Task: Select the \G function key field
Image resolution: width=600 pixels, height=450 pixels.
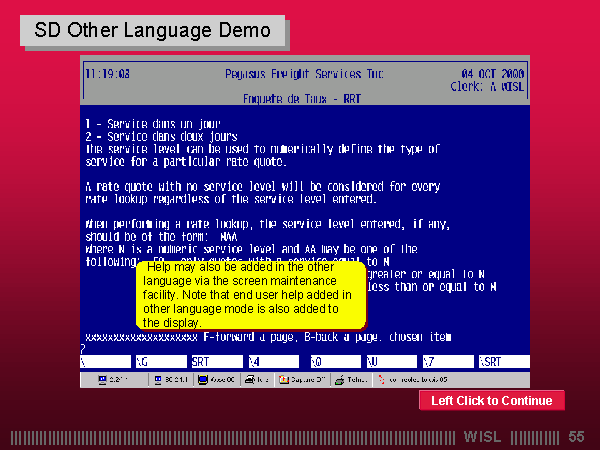Action: (x=160, y=361)
